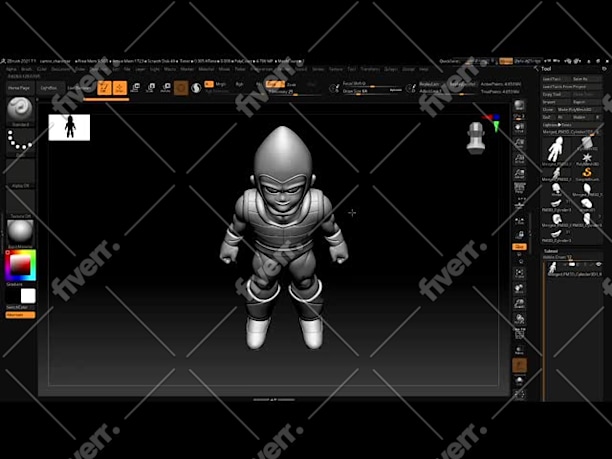Toggle the Mrgb paint mode
Screen dimensions: 612x459
(220, 84)
